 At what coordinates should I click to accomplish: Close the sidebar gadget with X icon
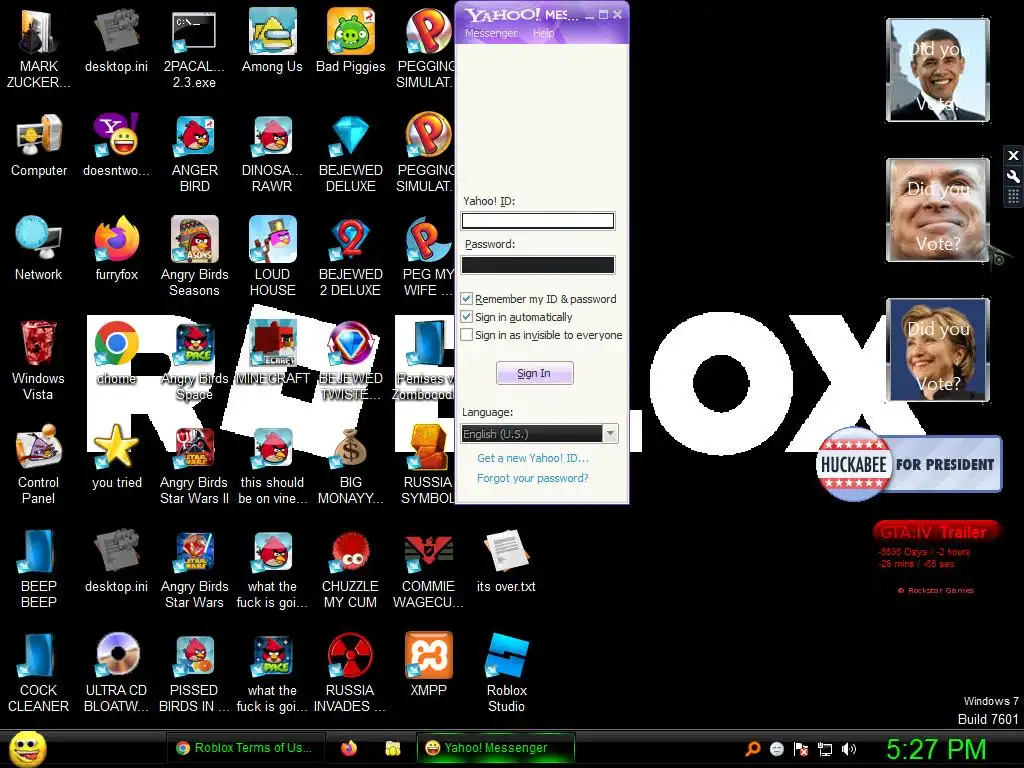pyautogui.click(x=1013, y=155)
